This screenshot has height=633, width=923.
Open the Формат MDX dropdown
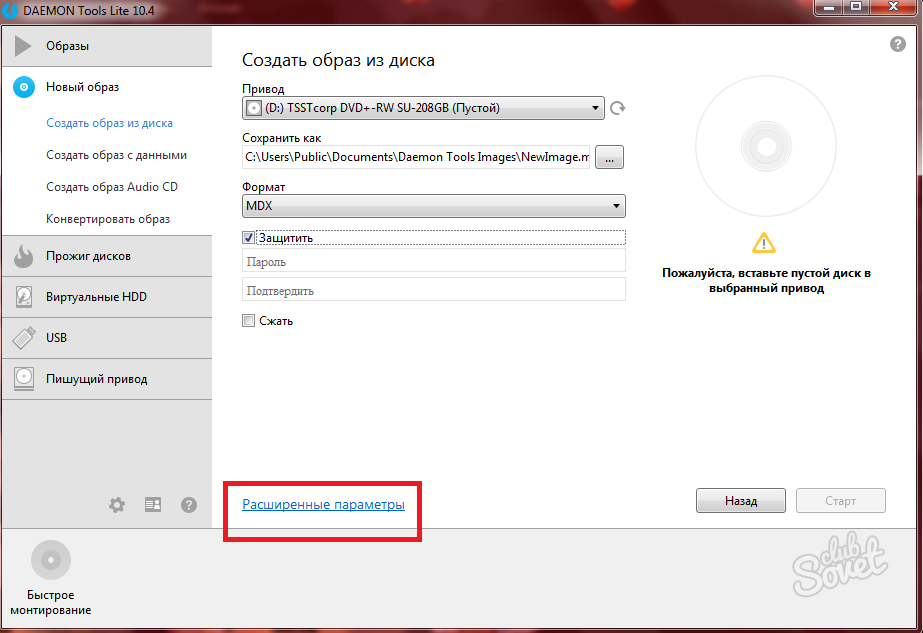tap(433, 206)
